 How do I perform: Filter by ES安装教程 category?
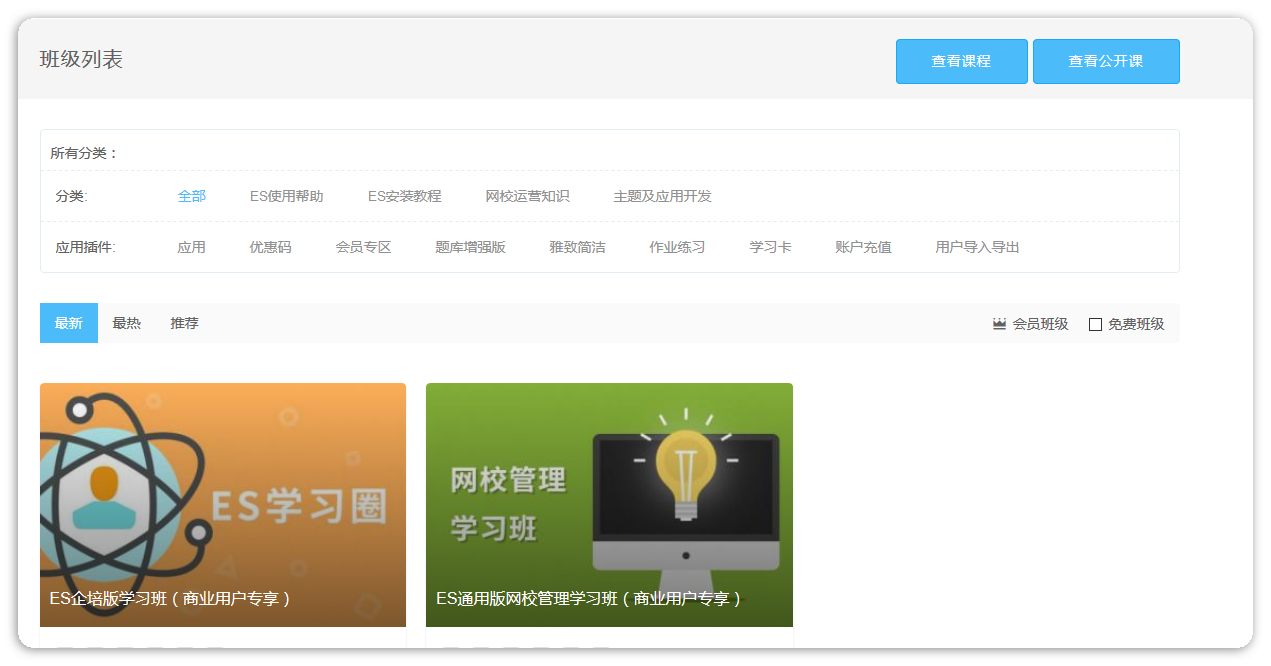point(404,196)
